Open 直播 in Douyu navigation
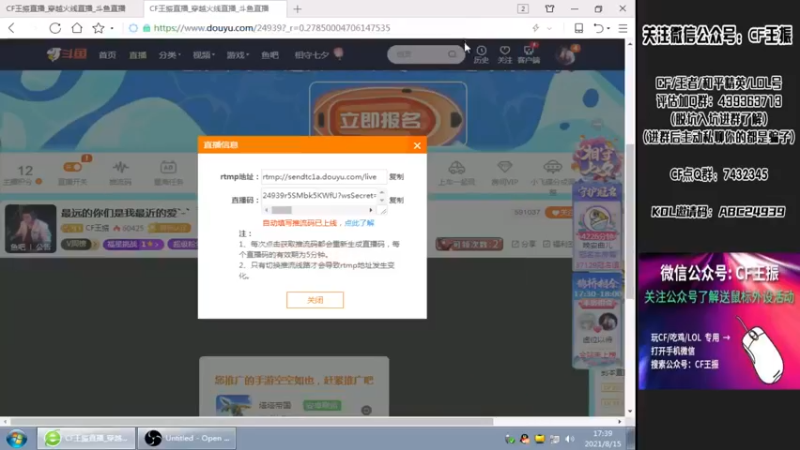 (x=138, y=55)
